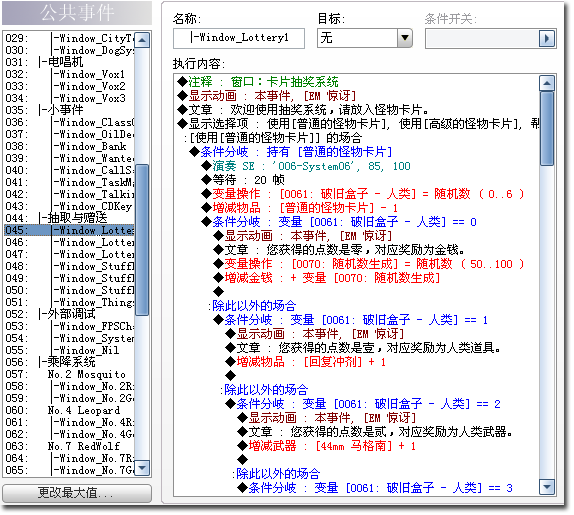Select 文章 您获得的点数是贰 line

tap(375, 432)
